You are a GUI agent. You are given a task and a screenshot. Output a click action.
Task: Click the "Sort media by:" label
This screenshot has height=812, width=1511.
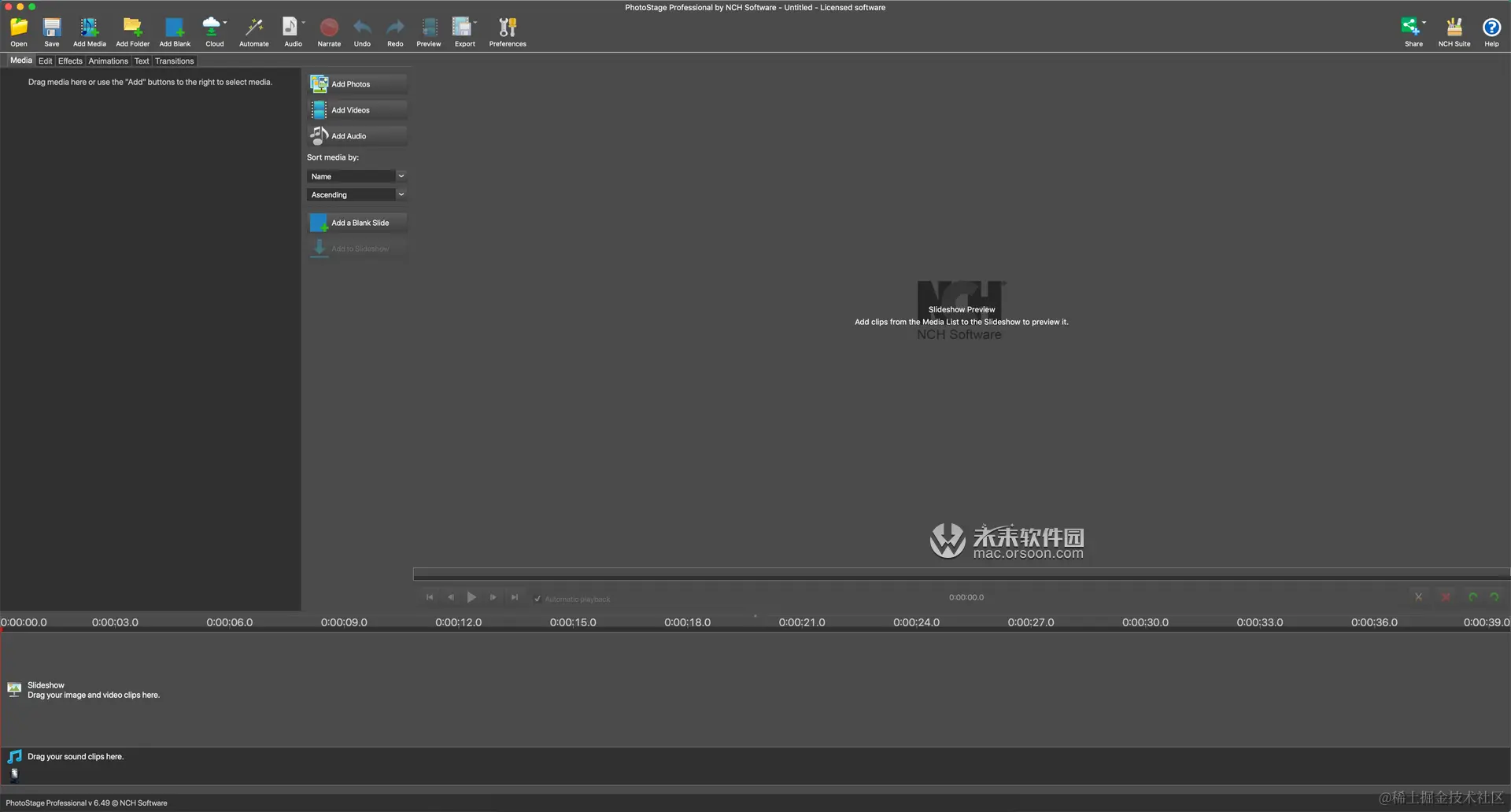point(333,157)
